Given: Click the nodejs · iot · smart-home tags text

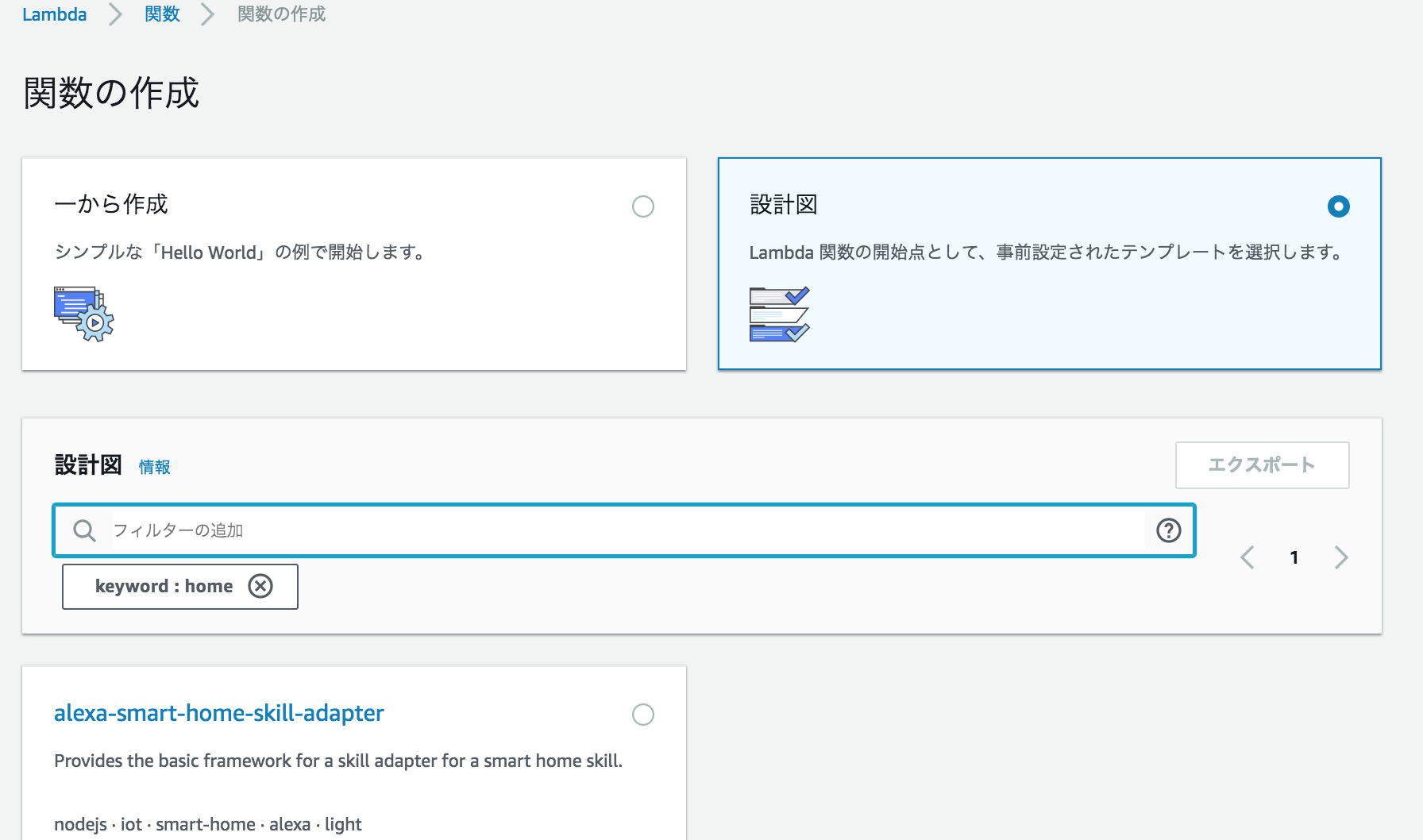Looking at the screenshot, I should pyautogui.click(x=208, y=824).
